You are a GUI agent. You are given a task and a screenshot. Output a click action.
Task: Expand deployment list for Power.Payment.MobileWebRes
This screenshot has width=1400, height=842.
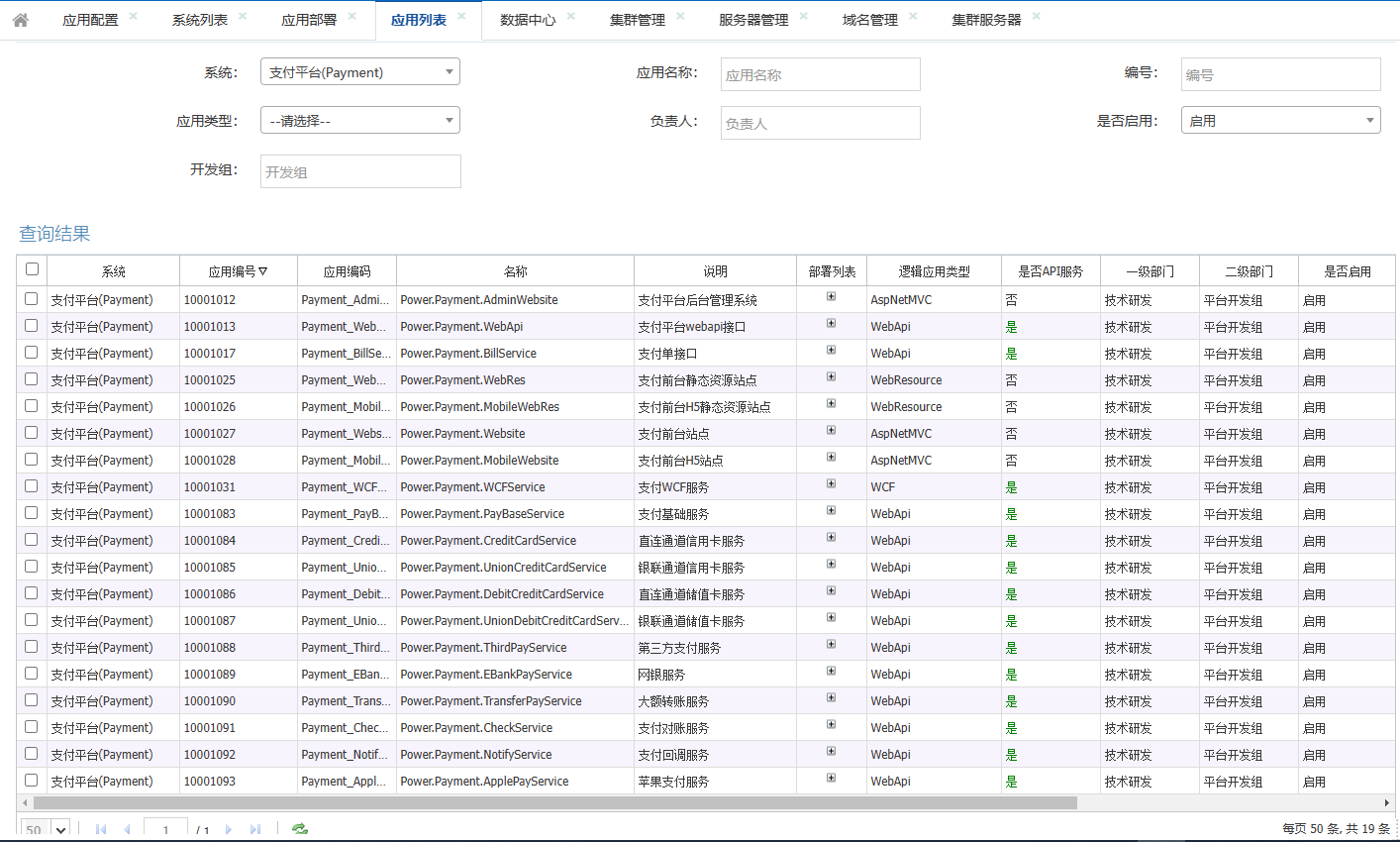(x=831, y=403)
